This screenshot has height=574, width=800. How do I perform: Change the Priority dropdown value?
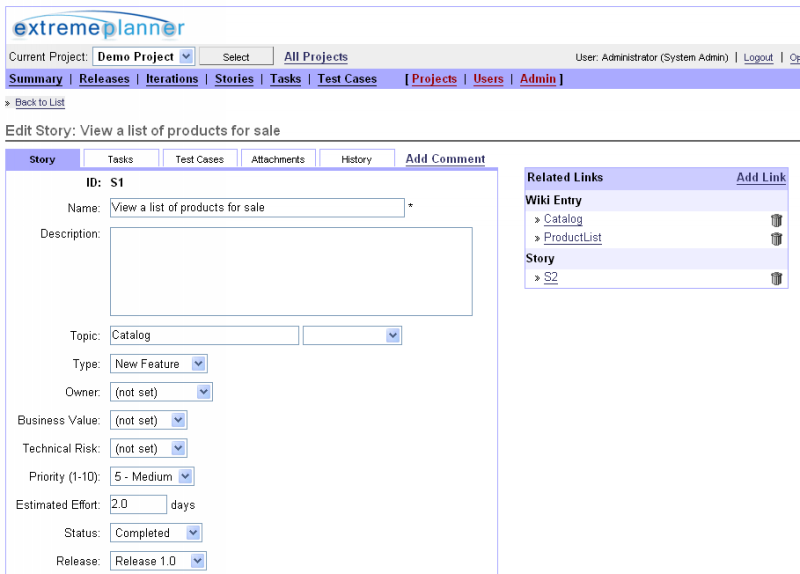click(151, 477)
